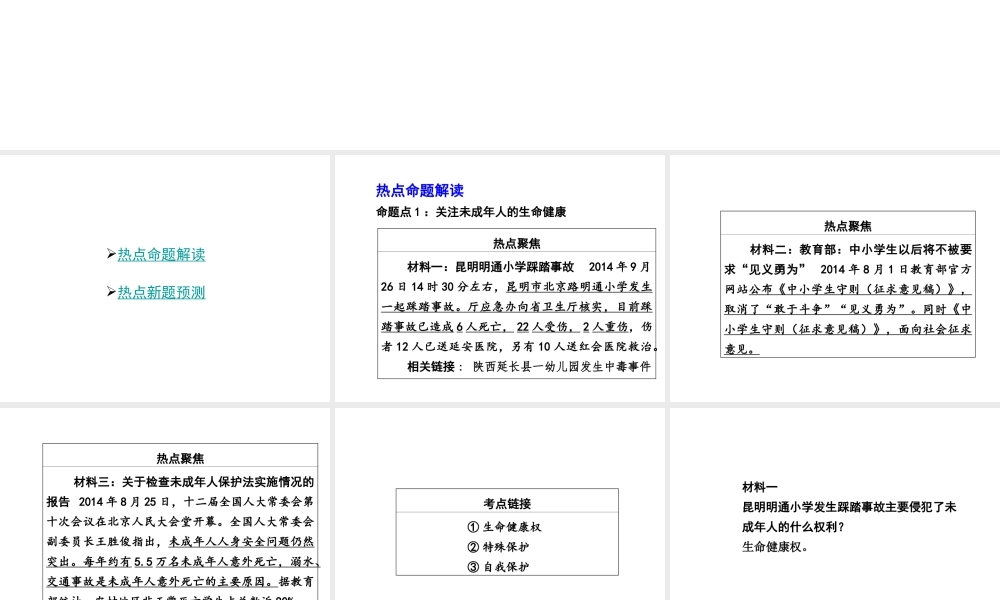Click the 相关链接 label about 陕西延长县
The height and width of the screenshot is (600, 1000).
(x=431, y=367)
